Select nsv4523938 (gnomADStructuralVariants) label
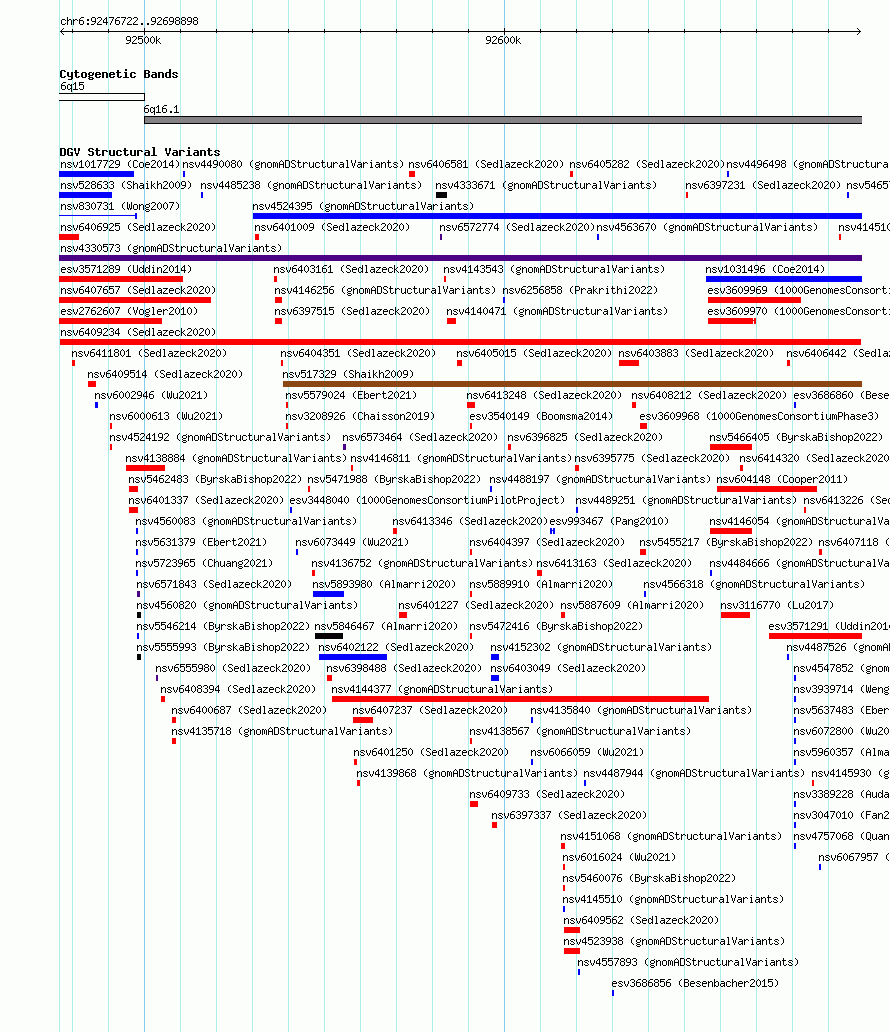This screenshot has height=1032, width=890. [674, 941]
